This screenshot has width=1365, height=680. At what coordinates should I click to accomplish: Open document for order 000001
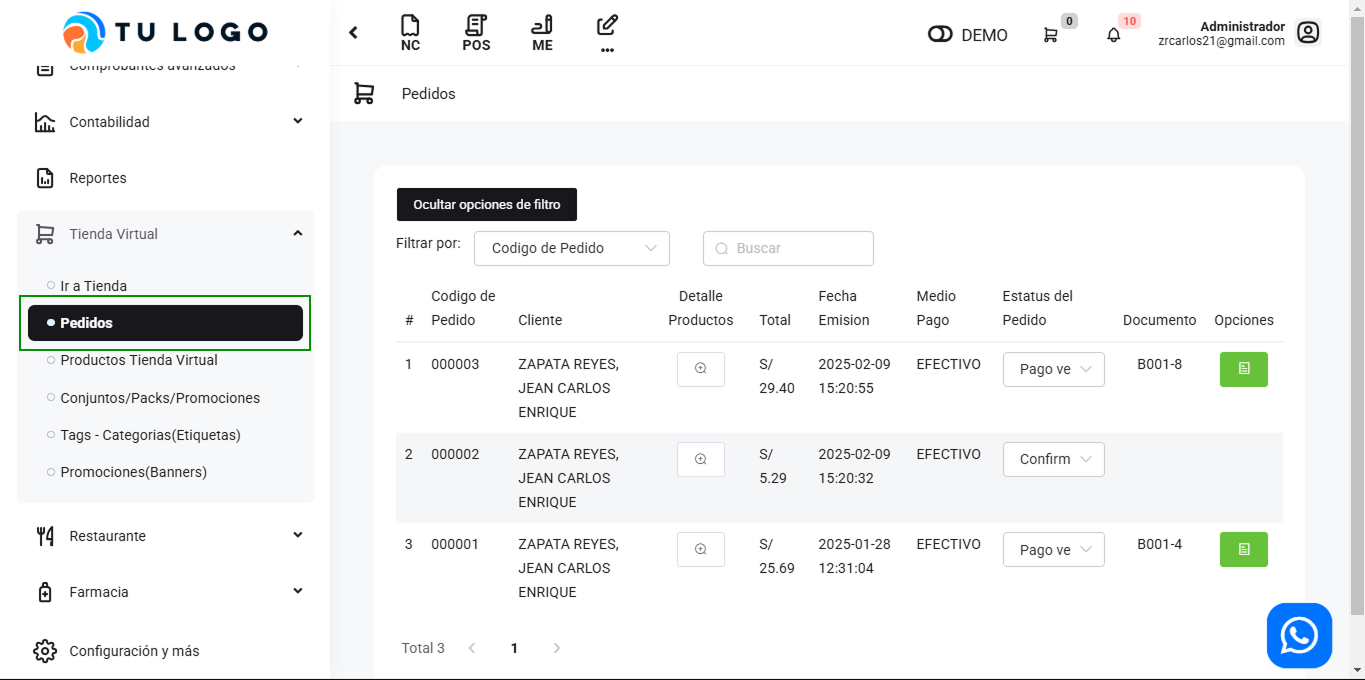[x=1243, y=549]
